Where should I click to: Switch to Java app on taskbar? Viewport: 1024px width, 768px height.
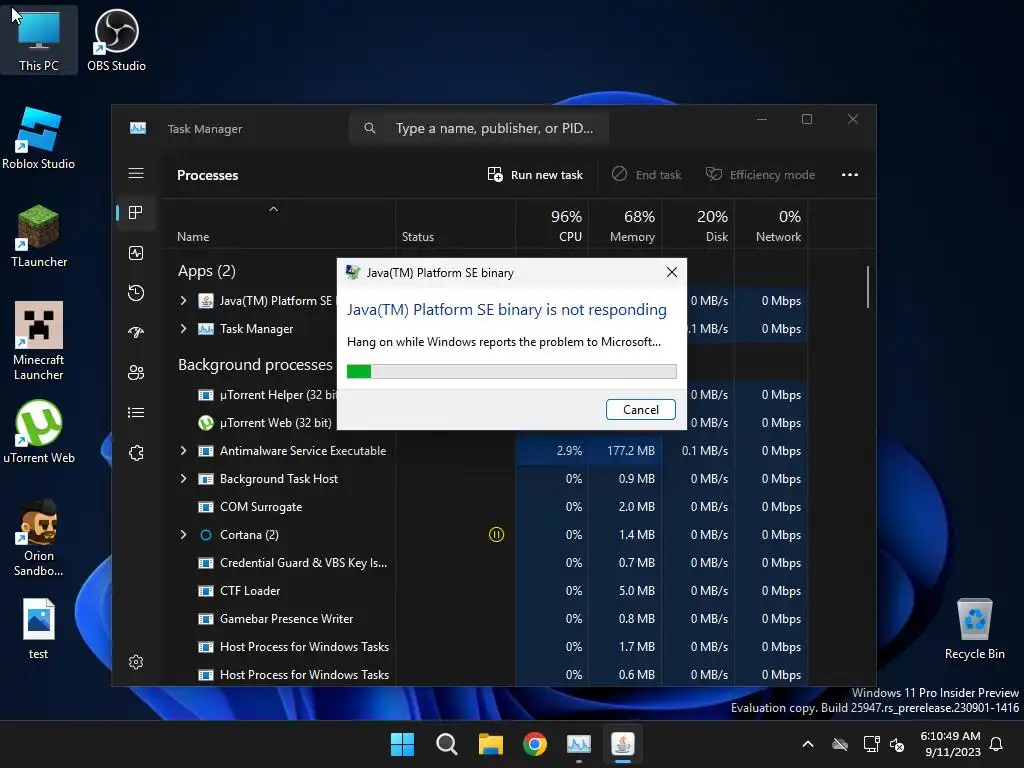(623, 744)
